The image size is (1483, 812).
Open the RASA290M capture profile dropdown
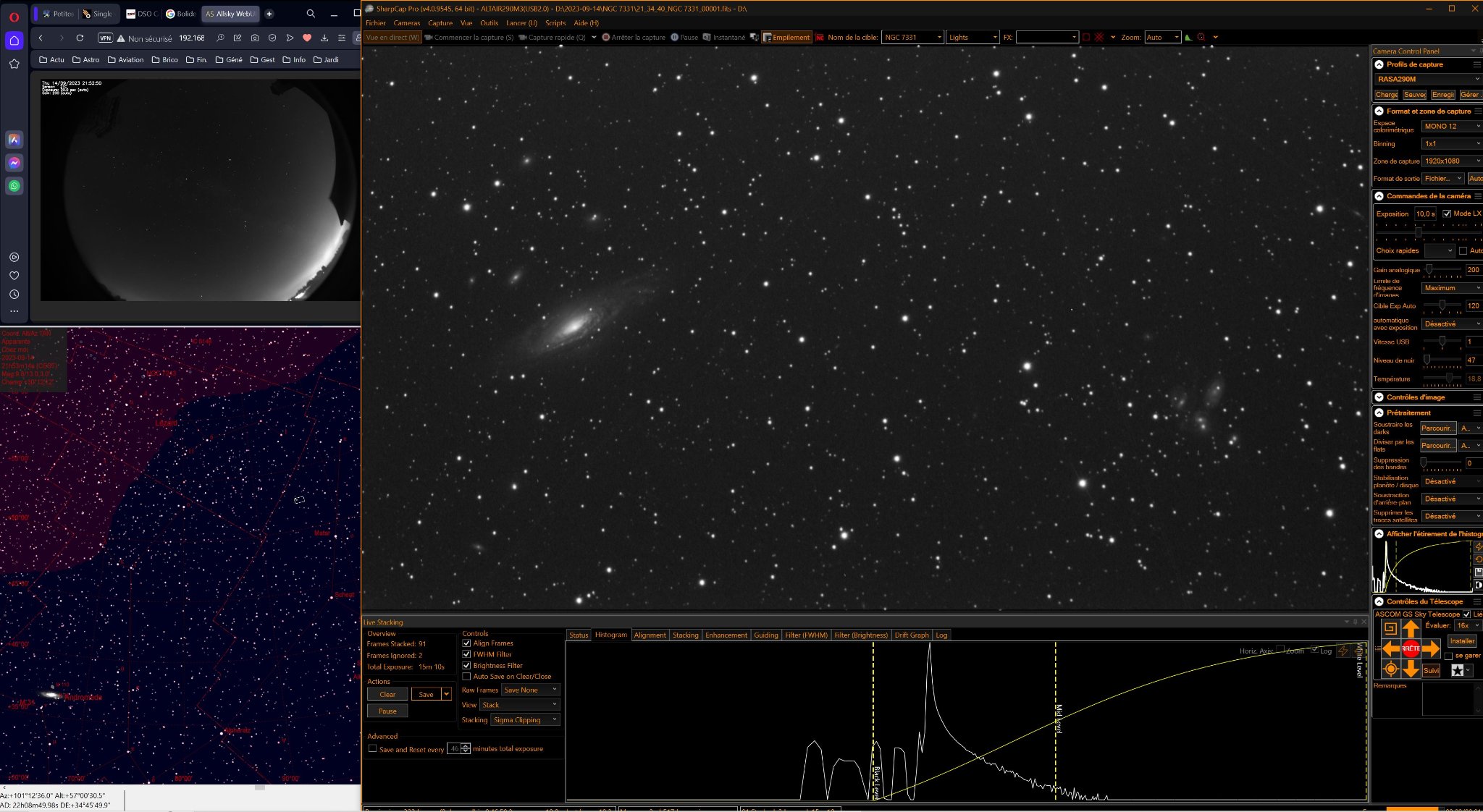[1427, 79]
